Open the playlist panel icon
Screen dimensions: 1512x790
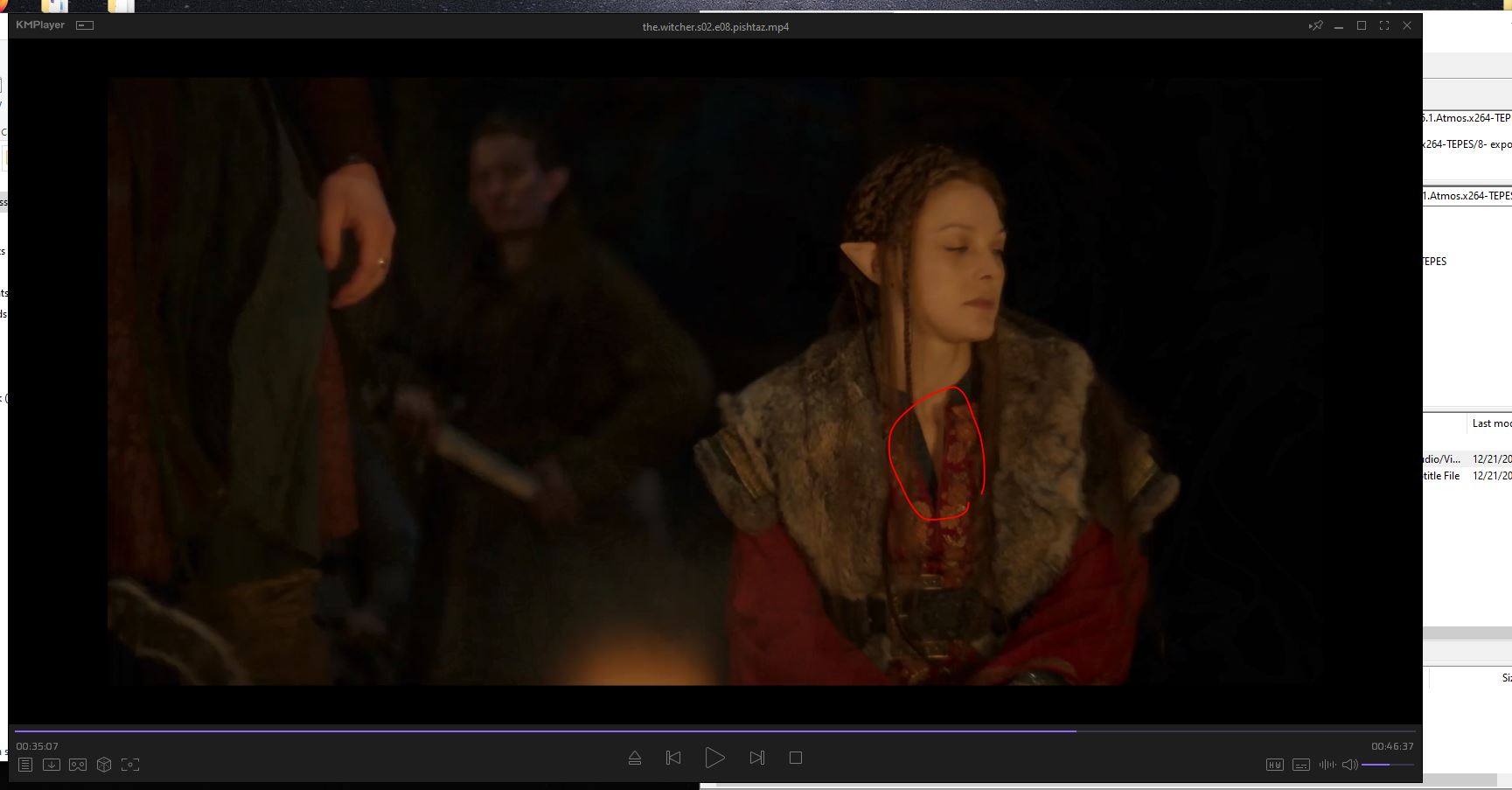[x=25, y=765]
